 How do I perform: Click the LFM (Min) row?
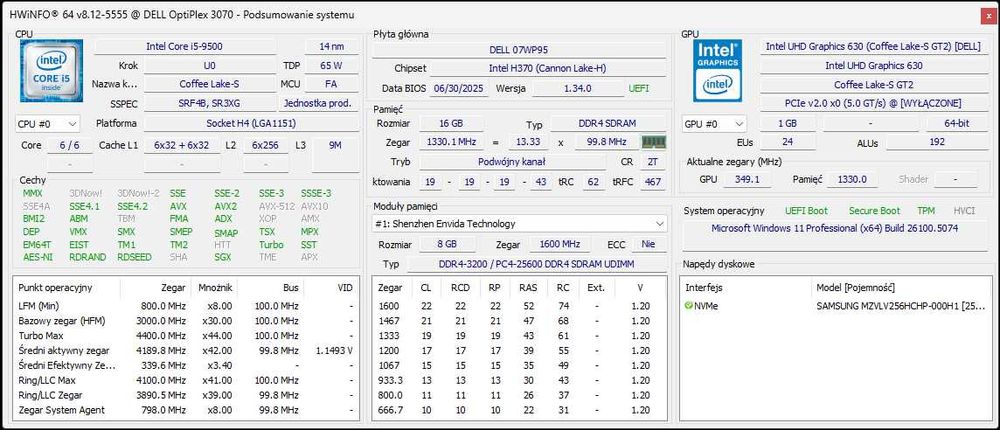[186, 306]
